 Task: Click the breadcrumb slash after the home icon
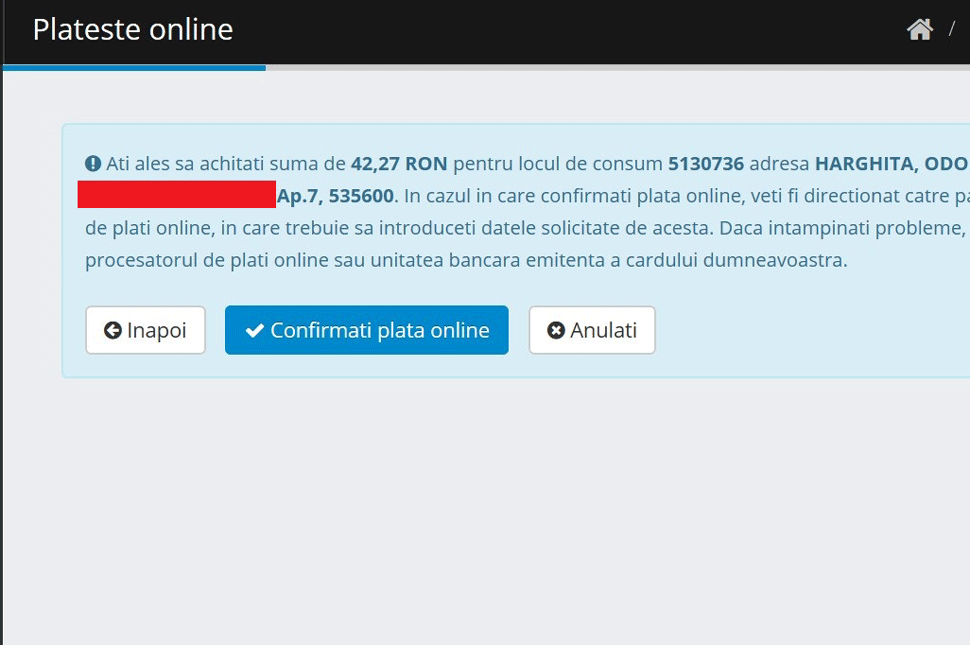click(951, 30)
